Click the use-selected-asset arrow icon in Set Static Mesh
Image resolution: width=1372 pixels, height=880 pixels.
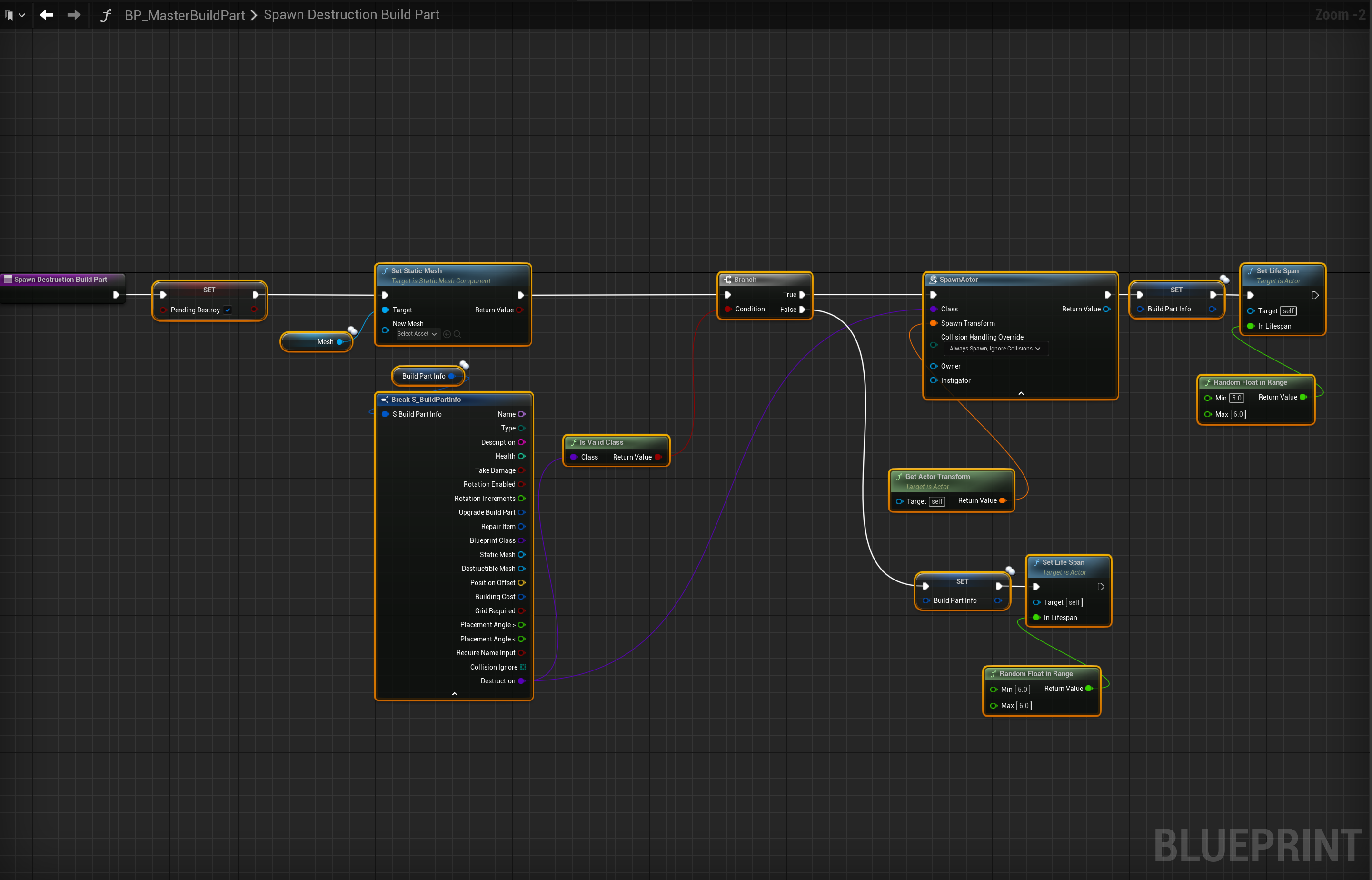[447, 334]
